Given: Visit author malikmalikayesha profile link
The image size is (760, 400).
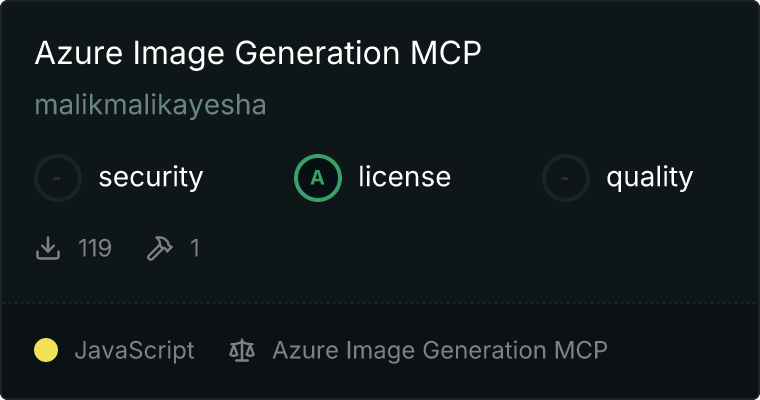Looking at the screenshot, I should tap(150, 105).
